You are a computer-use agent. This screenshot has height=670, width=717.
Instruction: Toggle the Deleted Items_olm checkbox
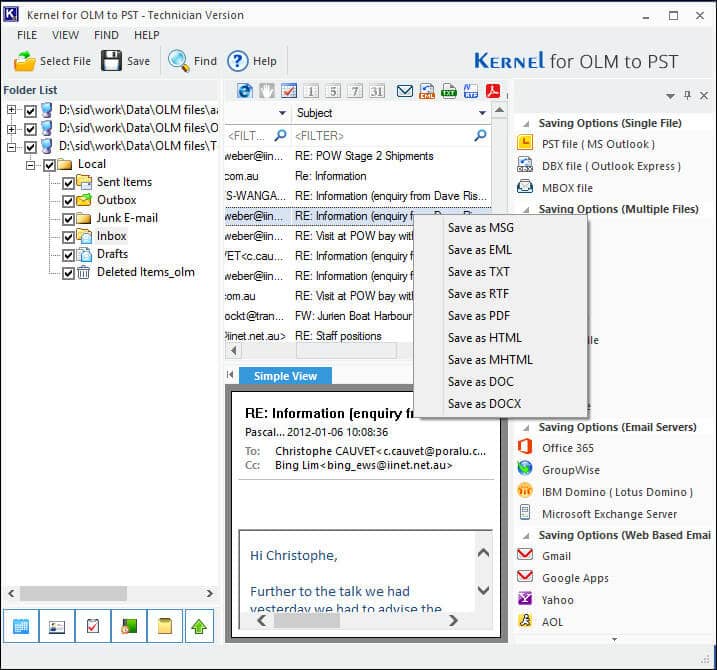(x=68, y=273)
